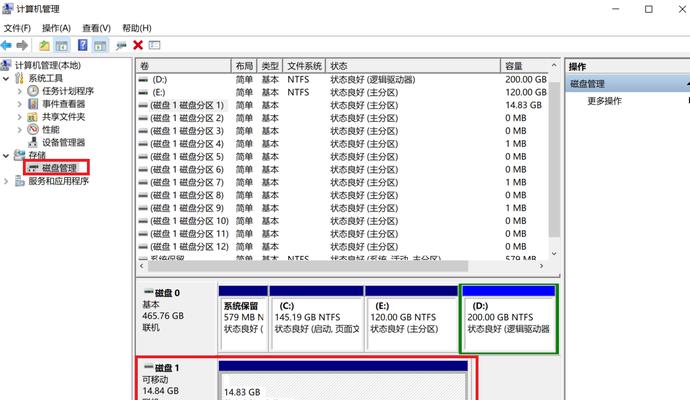Click the scroll-down arrow of volume list
This screenshot has width=690, height=400.
(554, 254)
